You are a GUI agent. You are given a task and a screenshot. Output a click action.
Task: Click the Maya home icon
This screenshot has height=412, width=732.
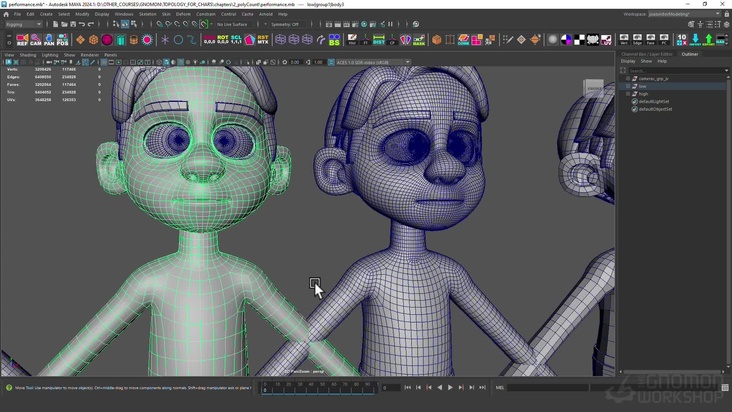coord(6,14)
